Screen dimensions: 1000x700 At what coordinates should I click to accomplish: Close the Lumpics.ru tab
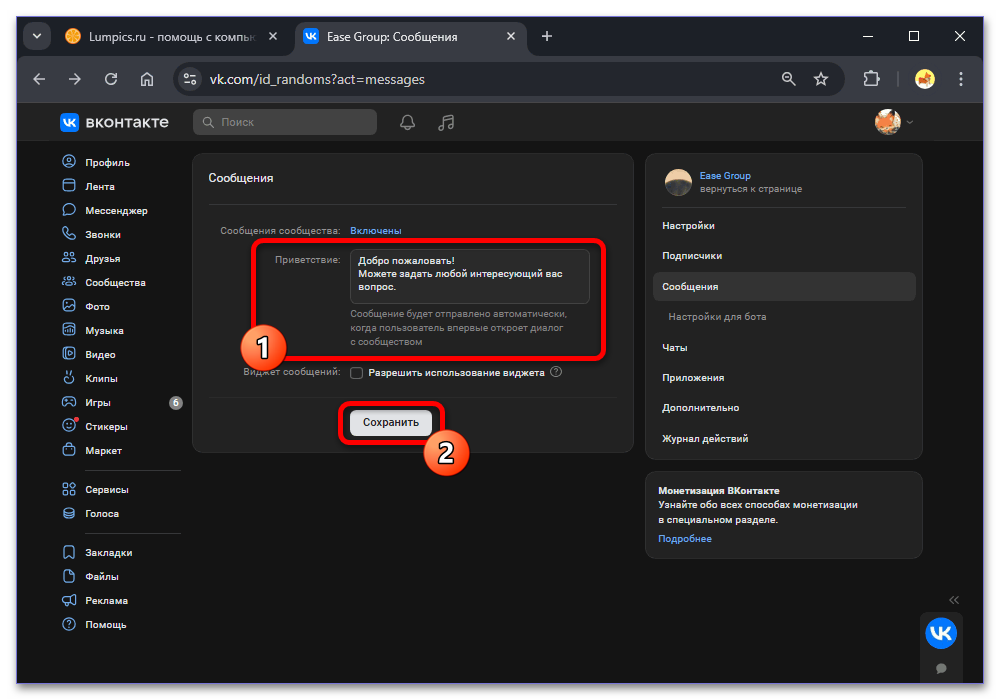click(x=273, y=36)
